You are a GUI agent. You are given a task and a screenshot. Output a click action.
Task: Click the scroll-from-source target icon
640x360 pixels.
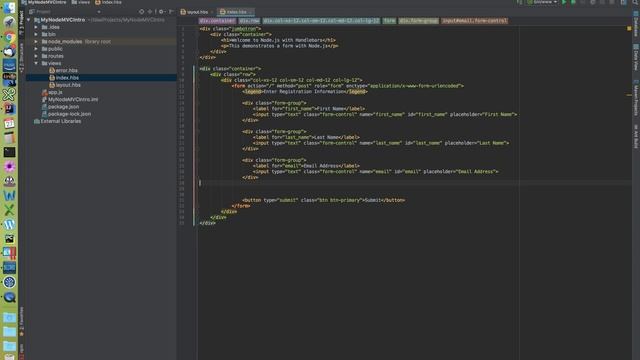pos(141,12)
